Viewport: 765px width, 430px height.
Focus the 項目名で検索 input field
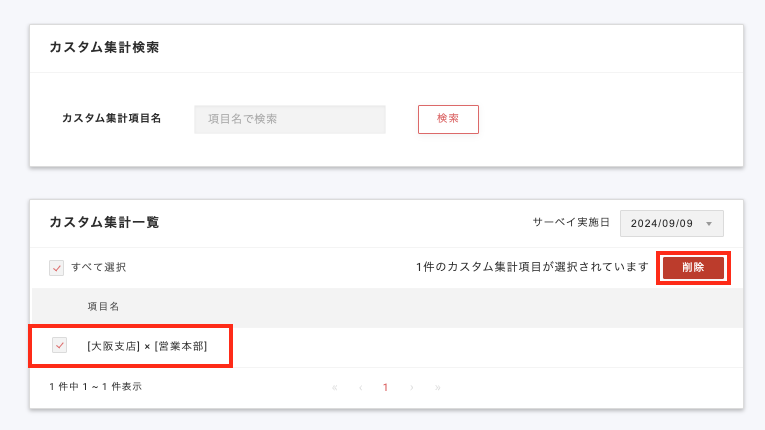(289, 119)
